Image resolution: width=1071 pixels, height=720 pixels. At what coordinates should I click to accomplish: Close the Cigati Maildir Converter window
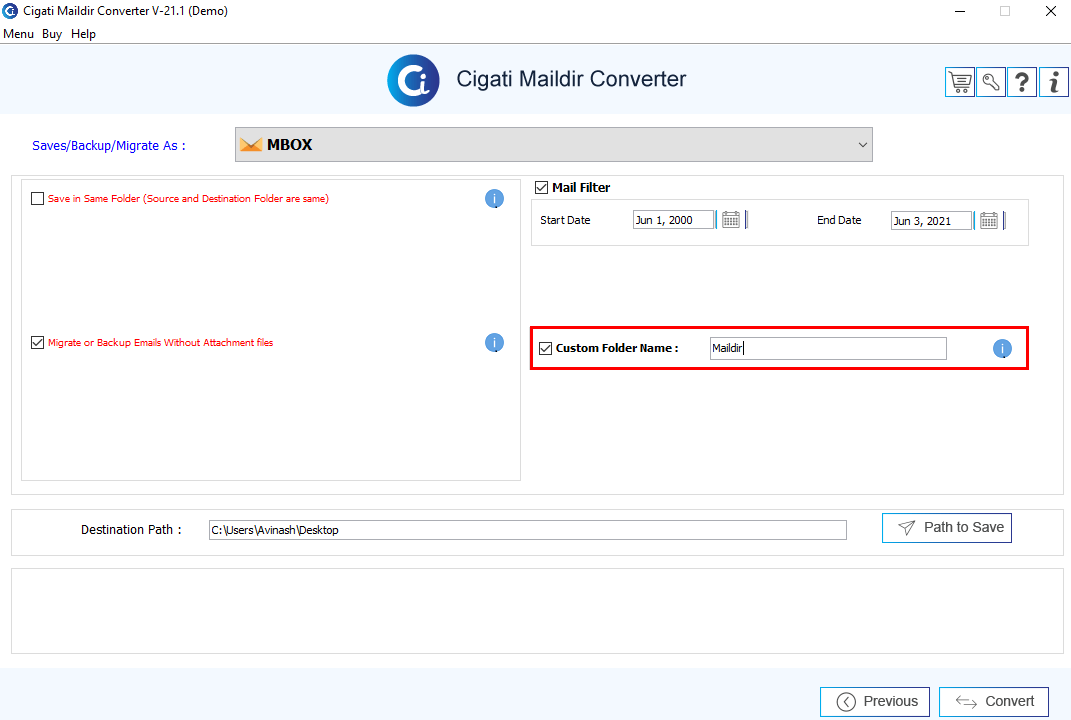(x=1051, y=11)
